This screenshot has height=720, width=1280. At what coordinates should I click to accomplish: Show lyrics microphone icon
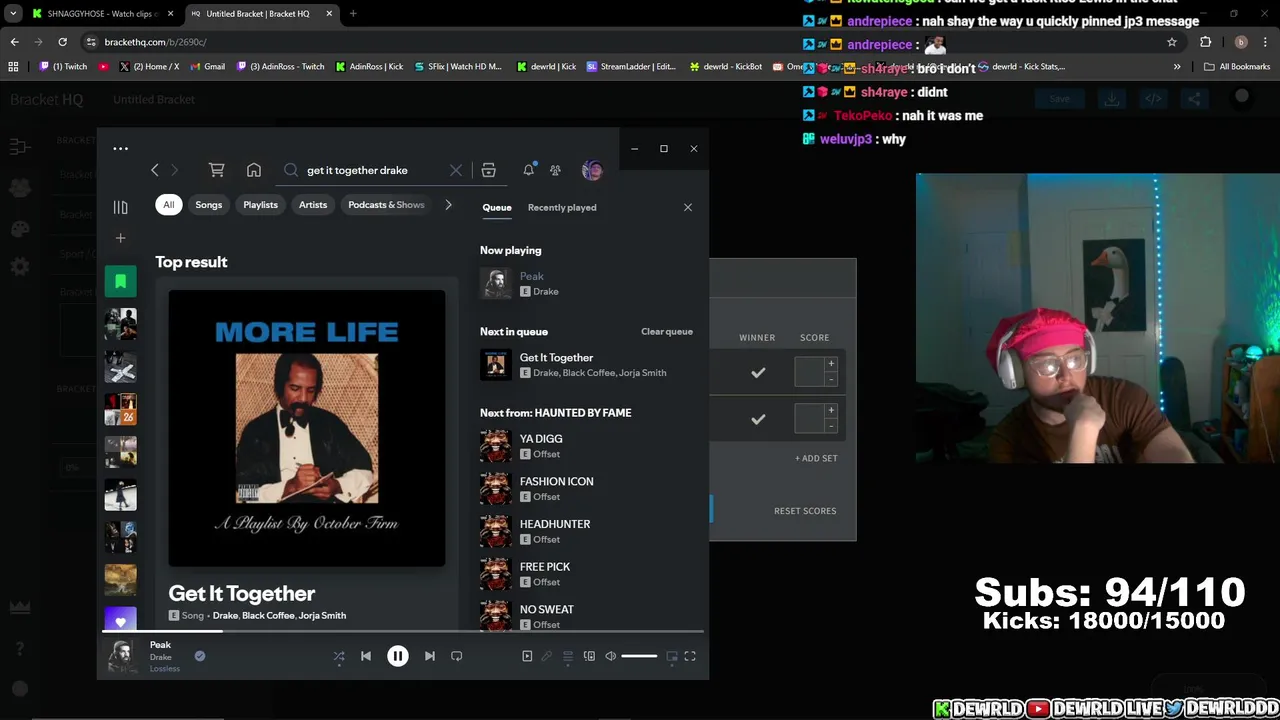pyautogui.click(x=547, y=656)
